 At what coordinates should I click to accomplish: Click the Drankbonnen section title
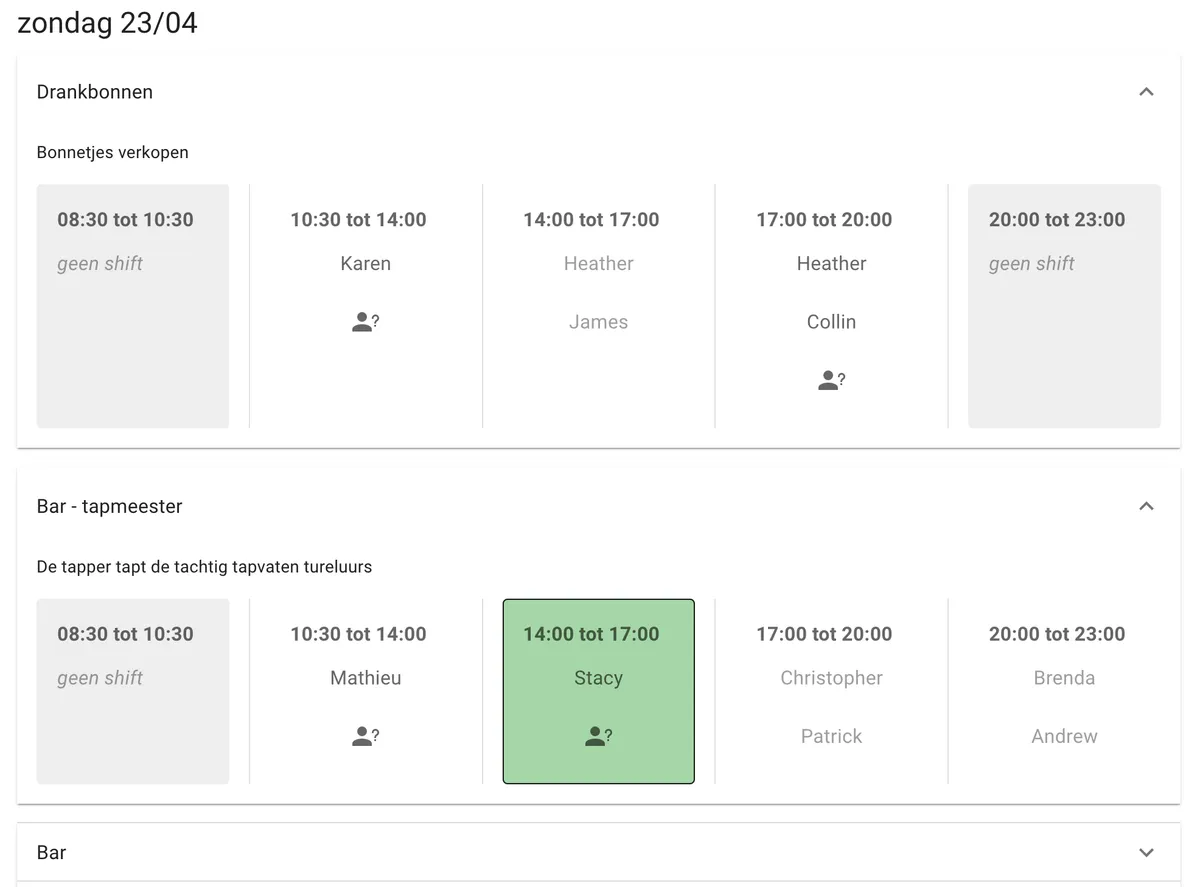(95, 92)
